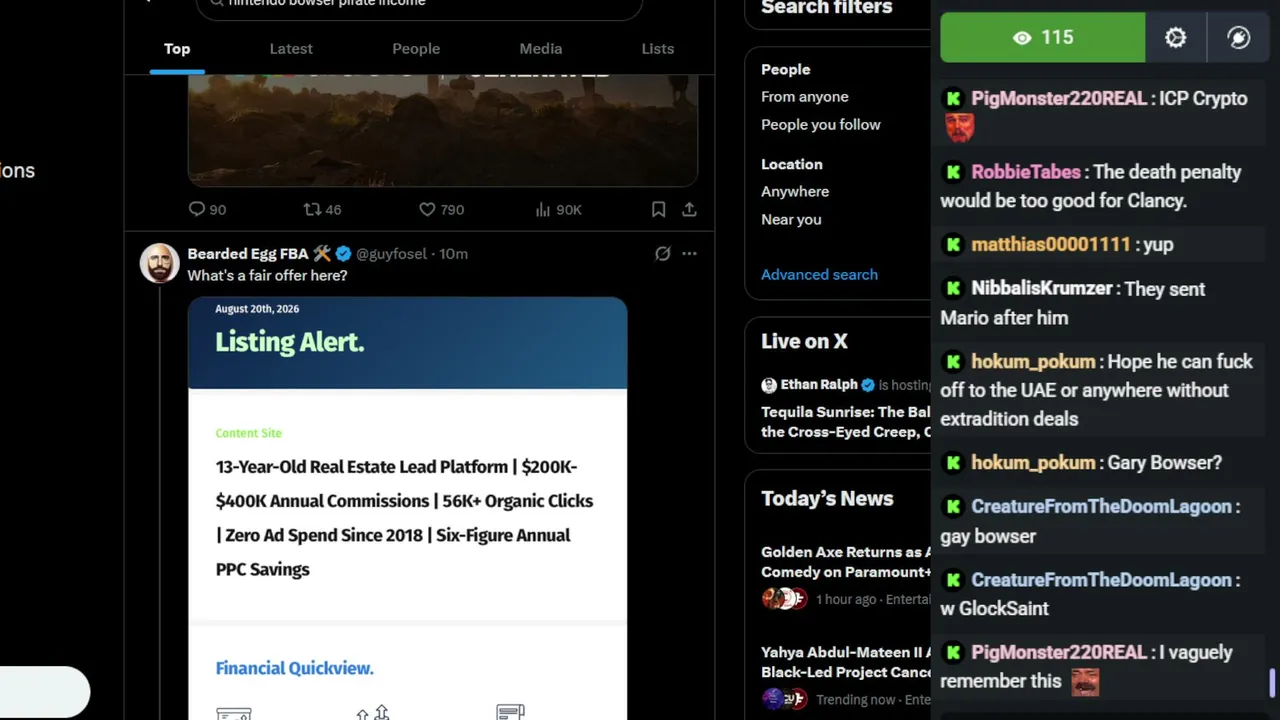
Task: Click the plug connection icon in chat header
Action: pyautogui.click(x=1238, y=38)
